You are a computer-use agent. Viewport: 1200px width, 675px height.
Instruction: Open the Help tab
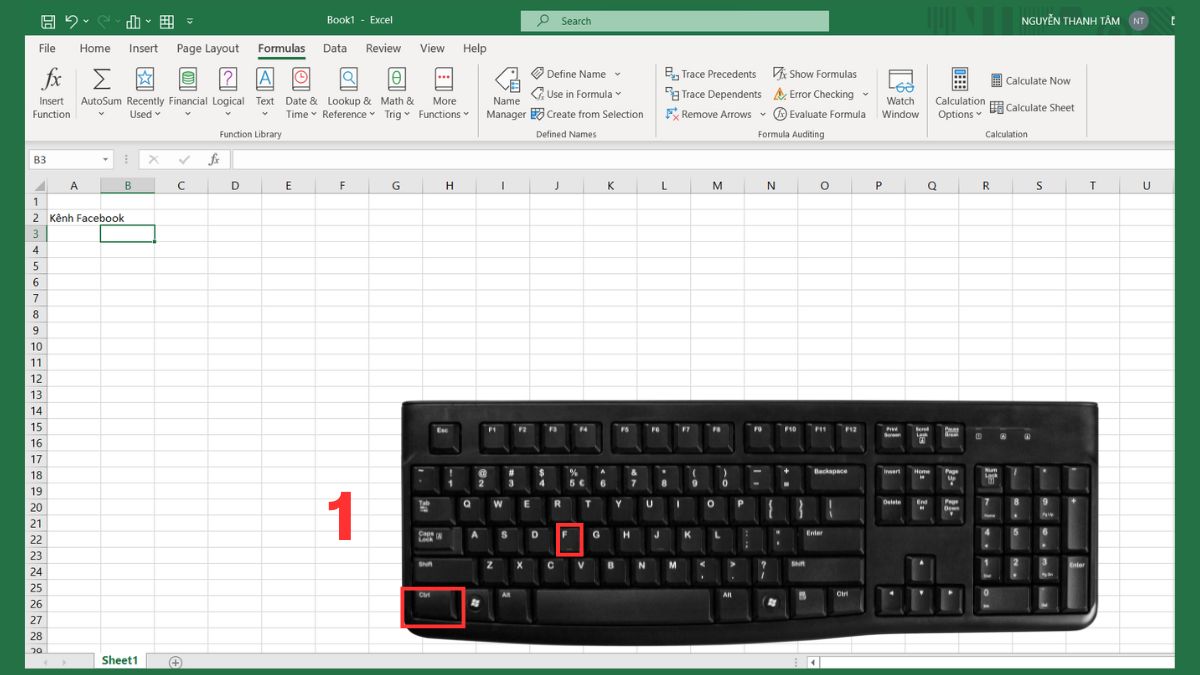[x=475, y=48]
